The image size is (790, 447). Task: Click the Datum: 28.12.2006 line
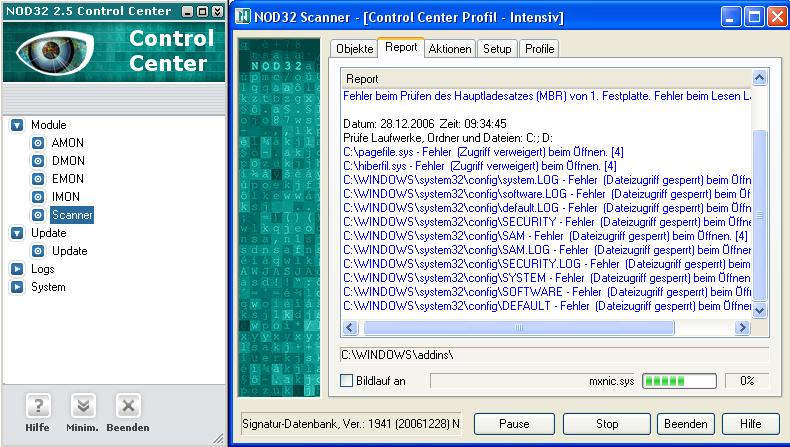pos(425,124)
